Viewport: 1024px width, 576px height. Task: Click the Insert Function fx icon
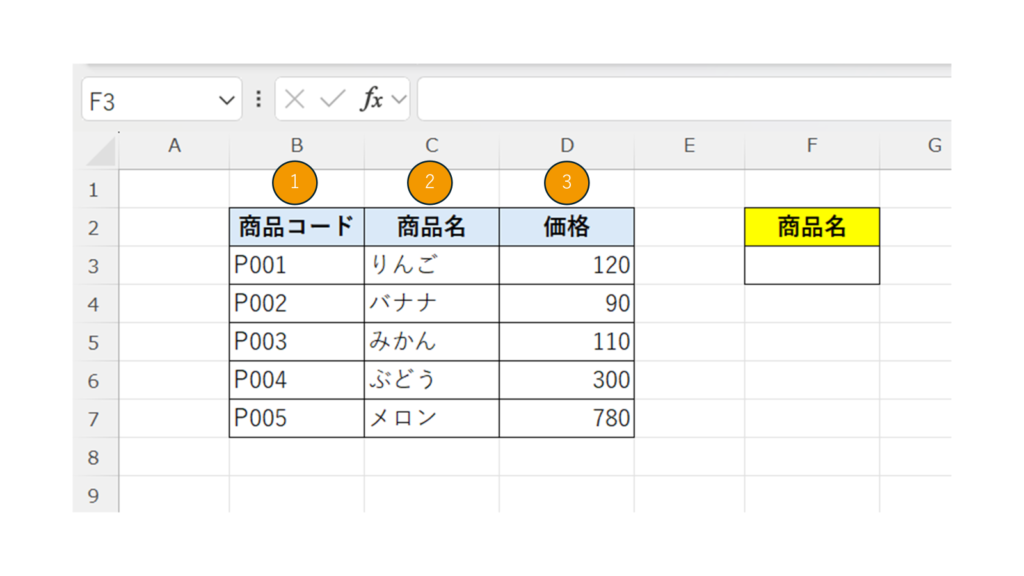372,100
